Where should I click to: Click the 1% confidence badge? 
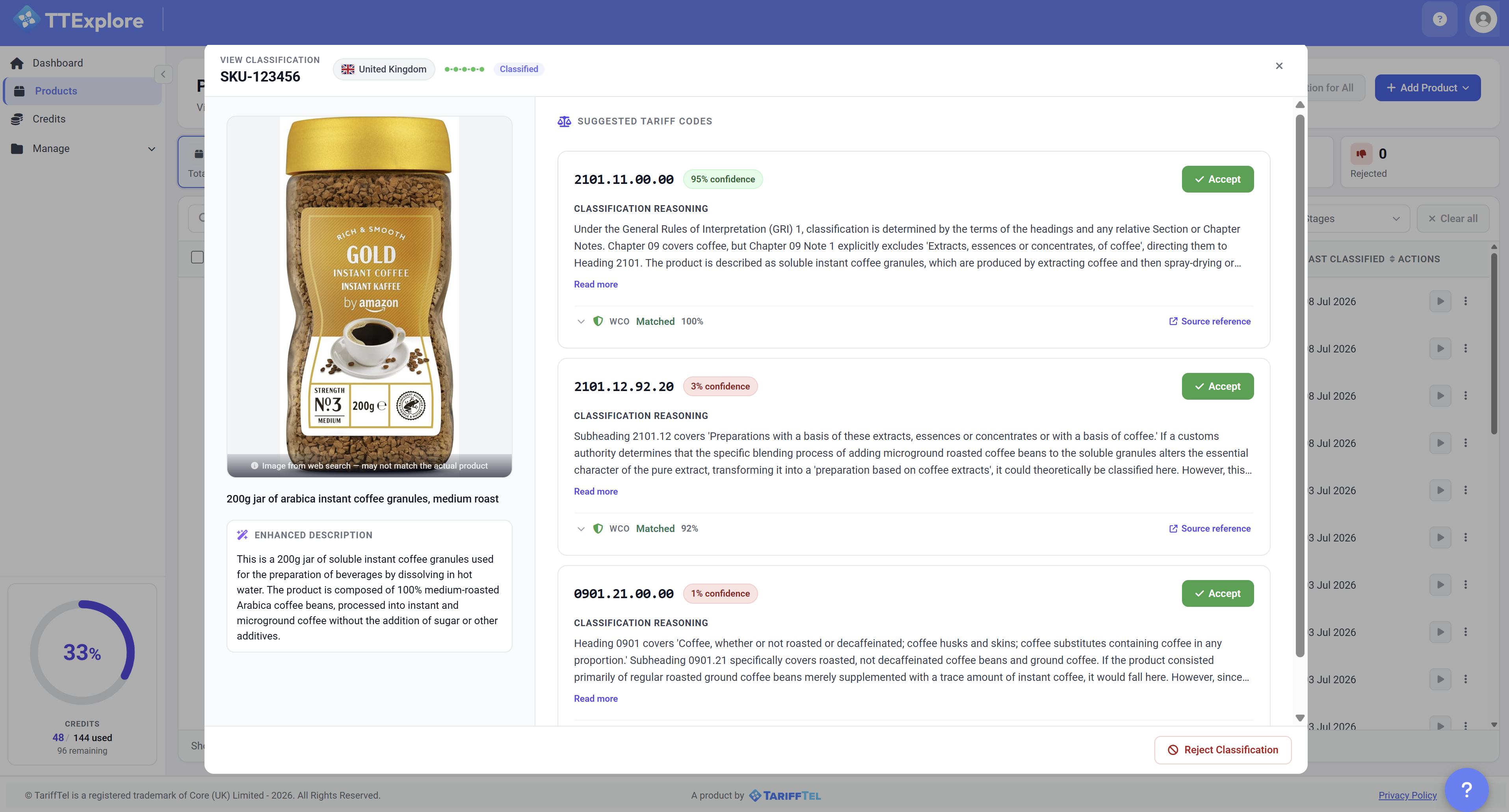720,593
